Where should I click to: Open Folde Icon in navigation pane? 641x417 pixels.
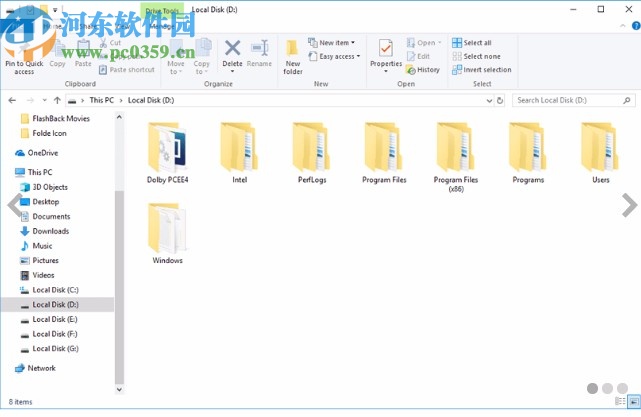(43, 133)
